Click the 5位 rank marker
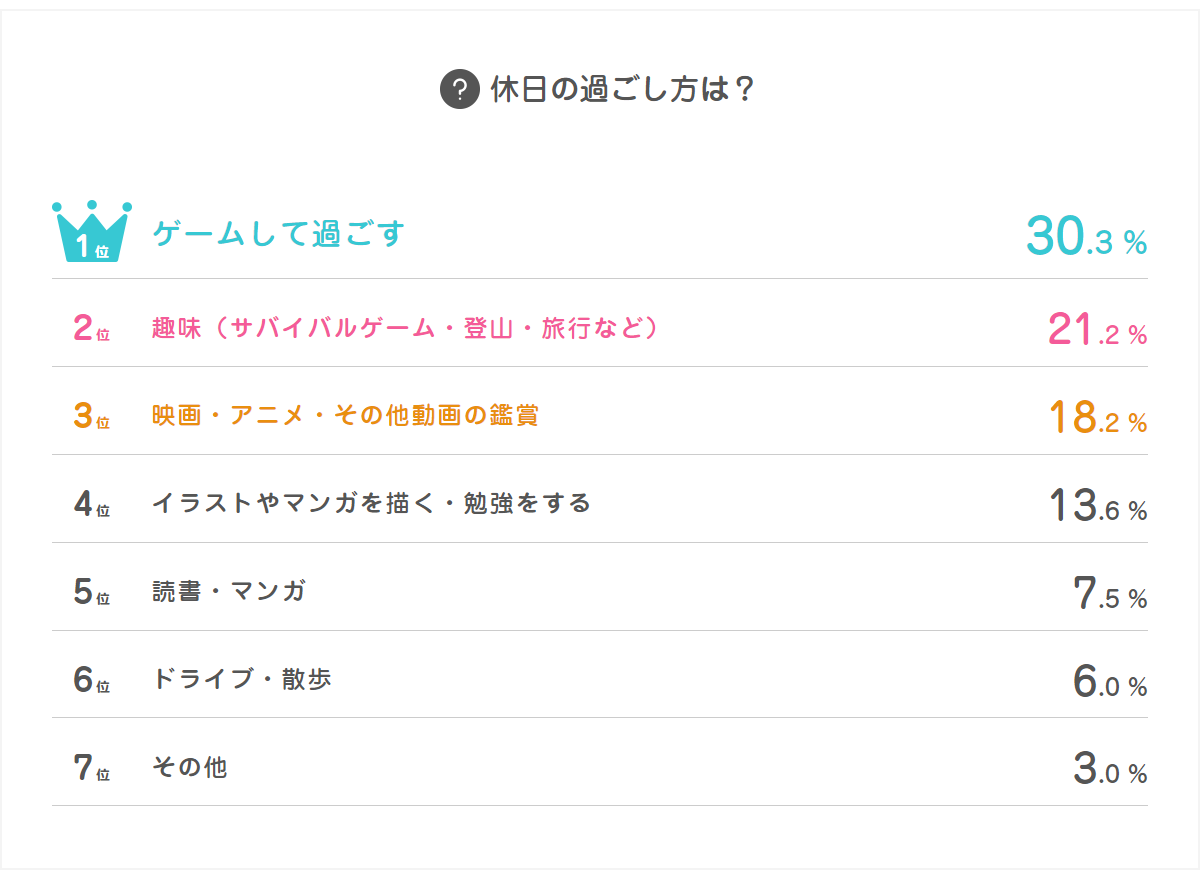Screen dimensions: 1200x880 91,592
